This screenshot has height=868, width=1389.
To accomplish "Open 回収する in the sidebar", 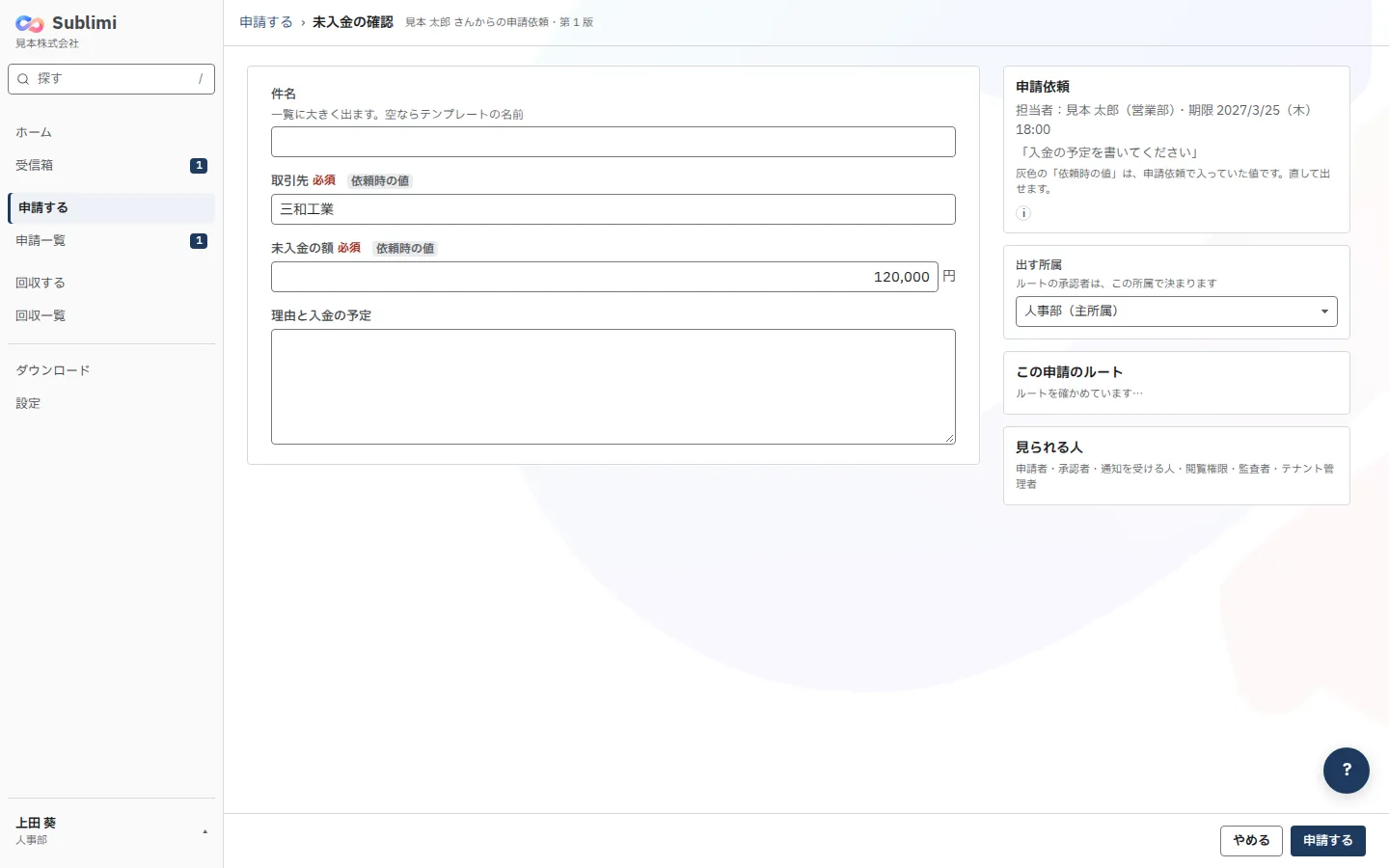I will coord(111,283).
